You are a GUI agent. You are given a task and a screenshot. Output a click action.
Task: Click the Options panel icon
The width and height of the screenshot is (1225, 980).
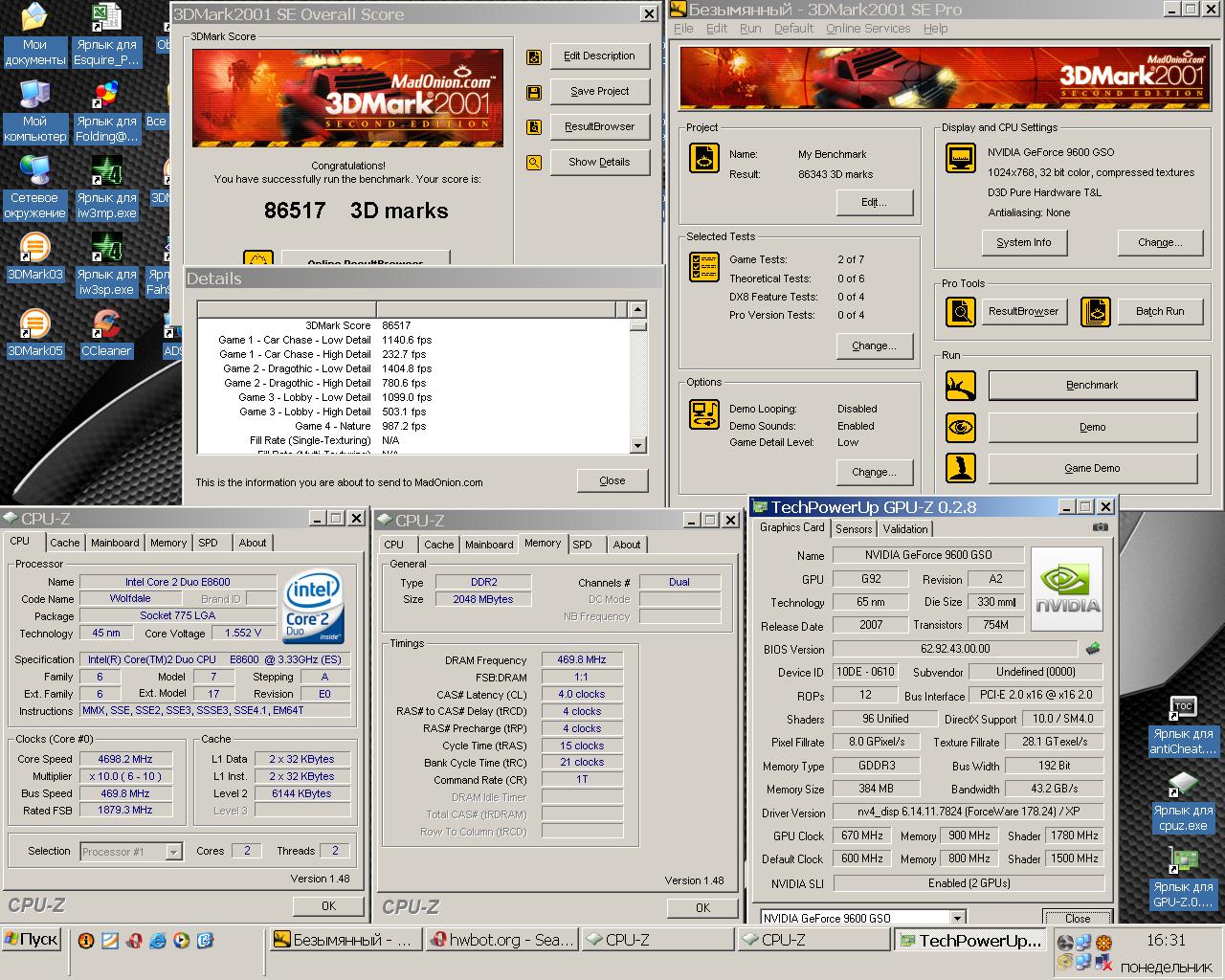pyautogui.click(x=704, y=414)
